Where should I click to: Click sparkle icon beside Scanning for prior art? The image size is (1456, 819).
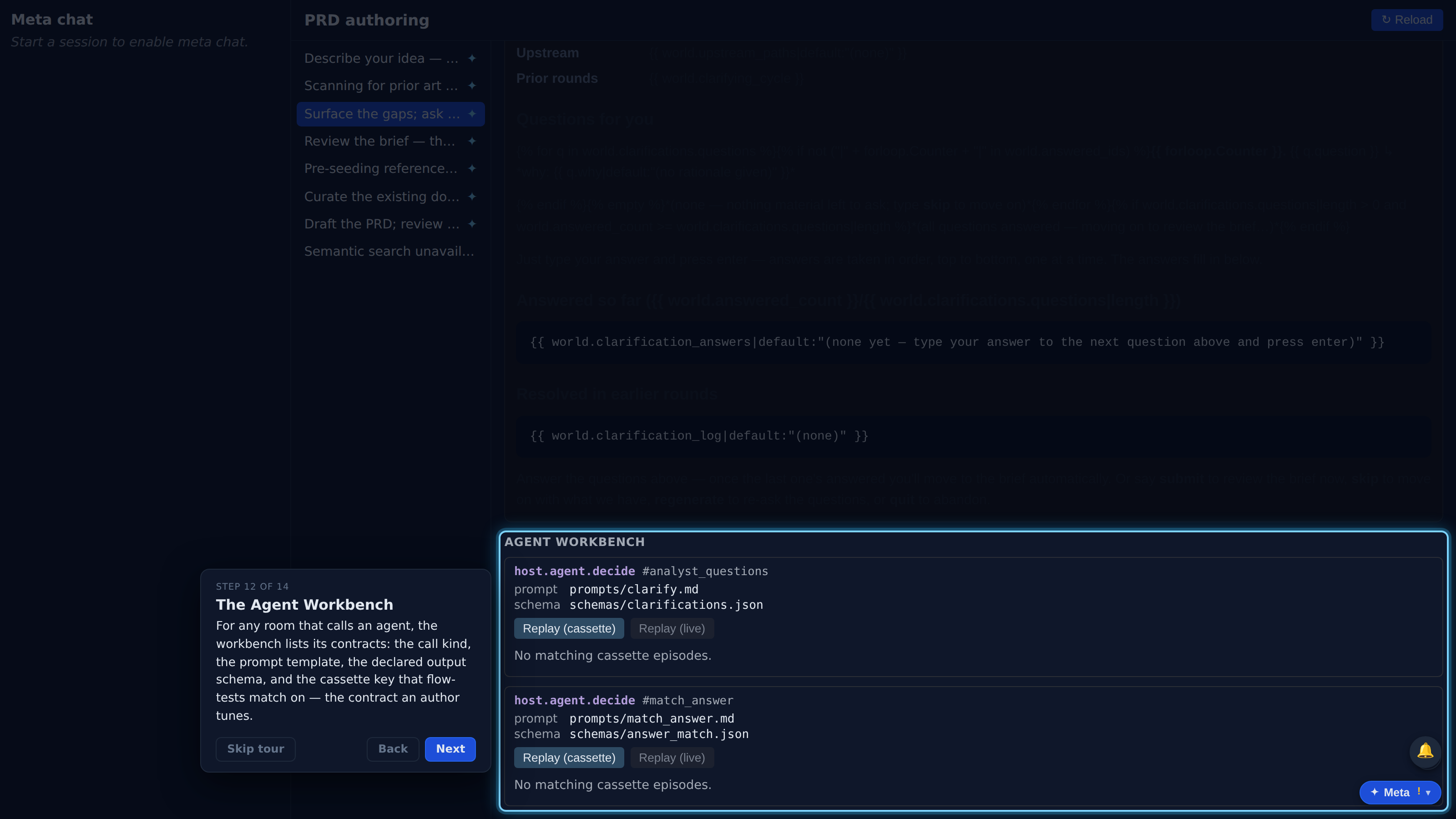click(x=472, y=86)
